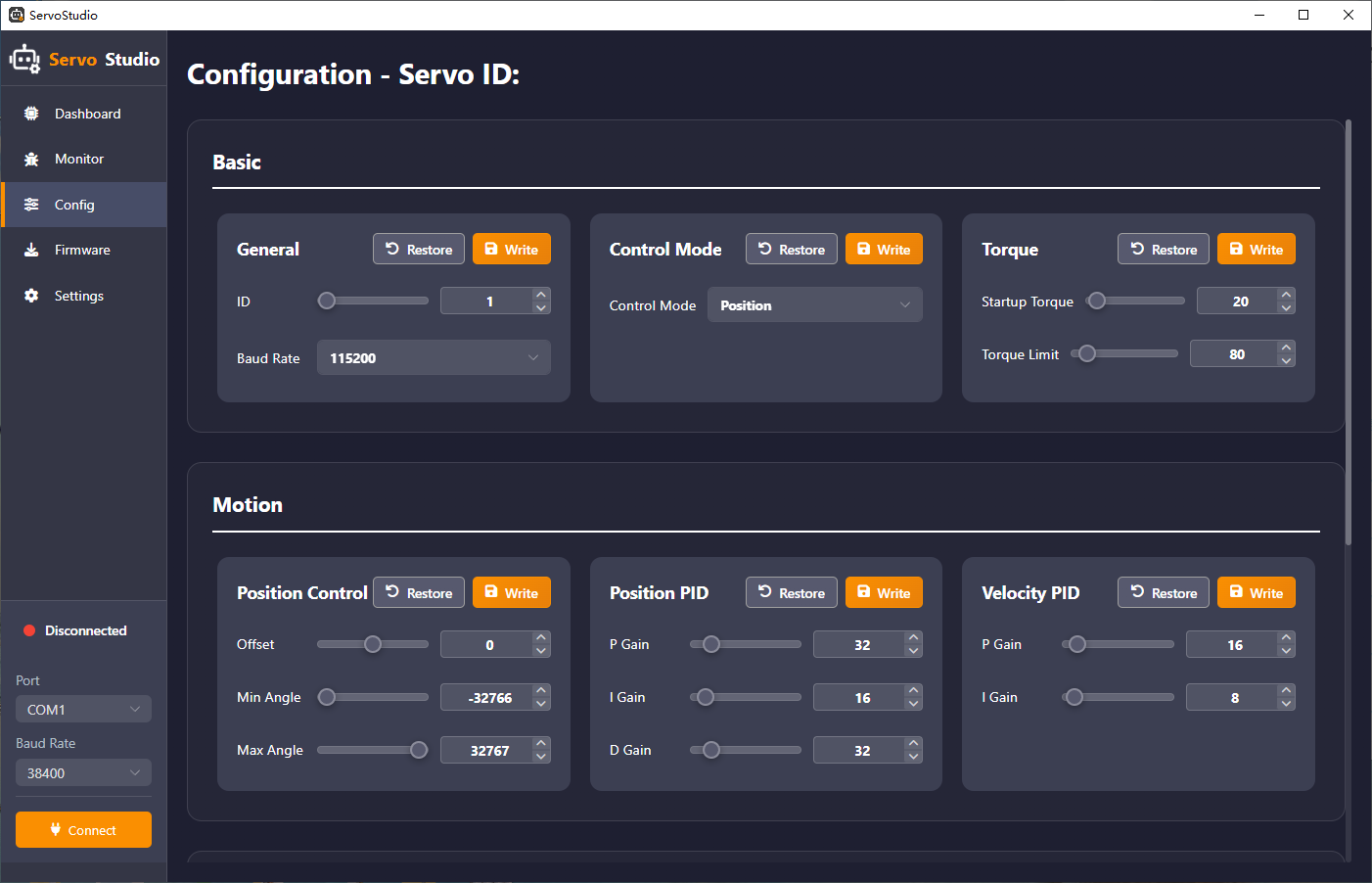Open Firmware via its download icon
The image size is (1372, 883).
(31, 250)
